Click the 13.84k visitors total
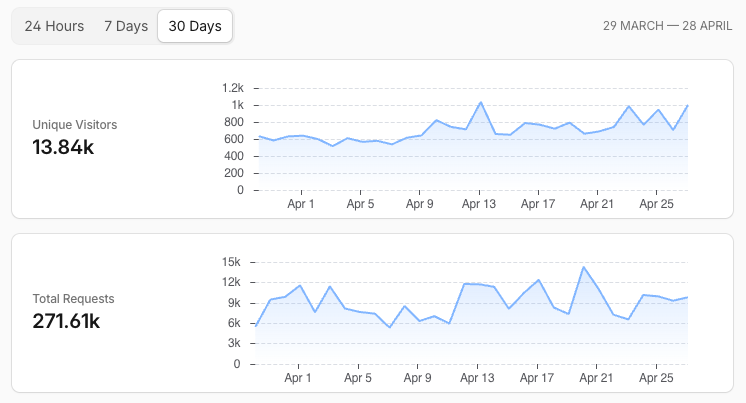The height and width of the screenshot is (403, 746). (x=63, y=147)
